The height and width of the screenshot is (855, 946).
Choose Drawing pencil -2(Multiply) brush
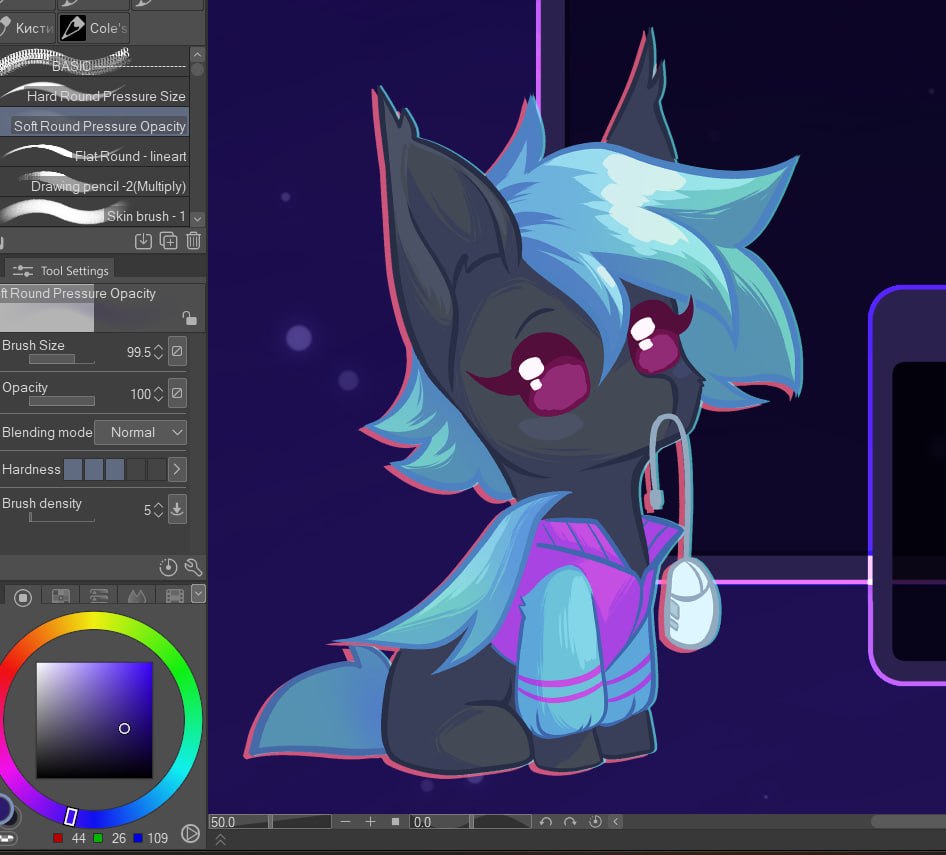[94, 182]
